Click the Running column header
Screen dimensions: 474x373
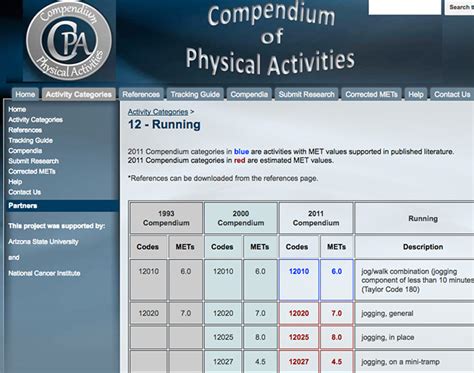coord(423,219)
